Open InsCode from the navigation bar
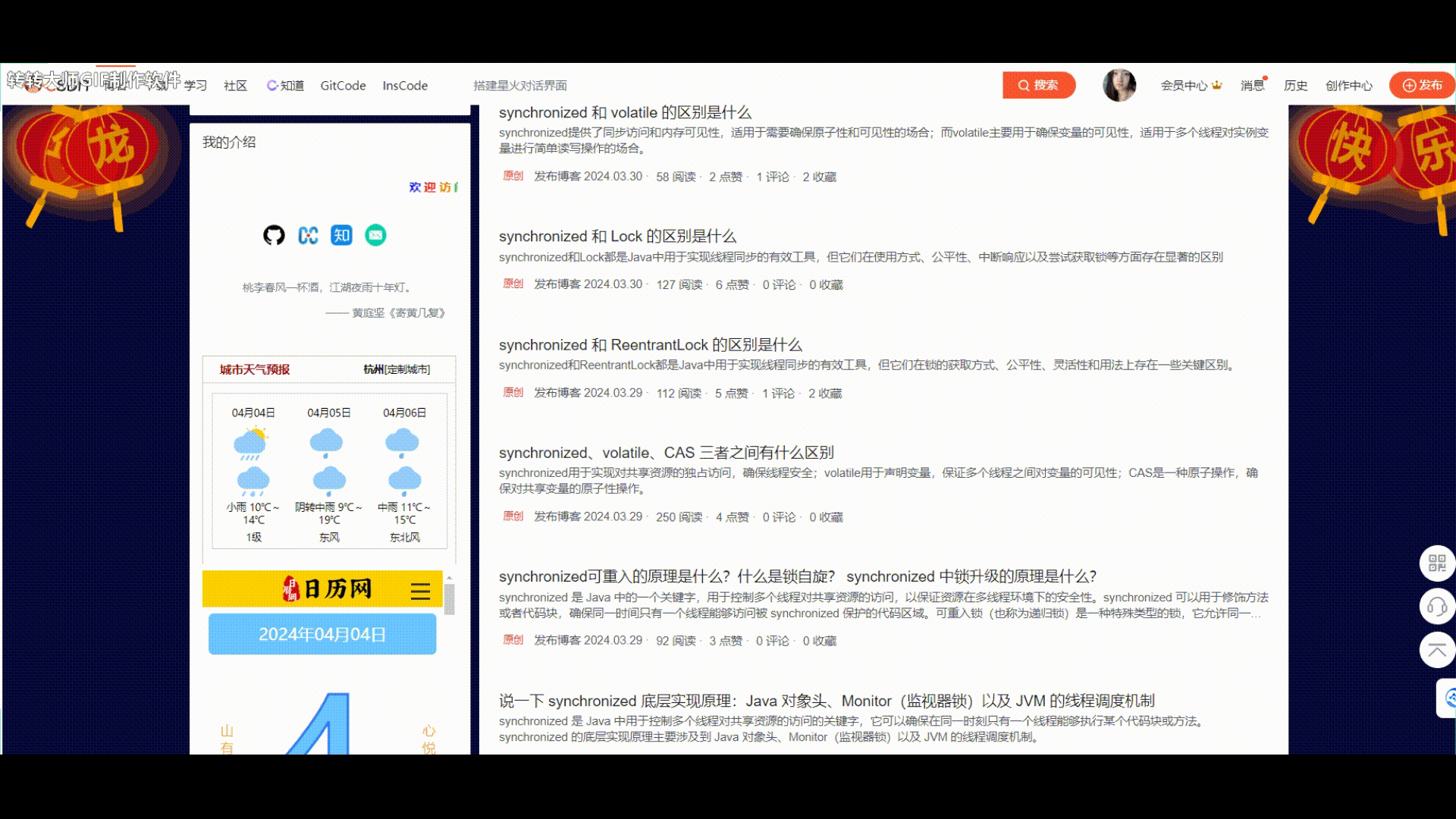Screen dimensions: 1456x819 (x=405, y=86)
